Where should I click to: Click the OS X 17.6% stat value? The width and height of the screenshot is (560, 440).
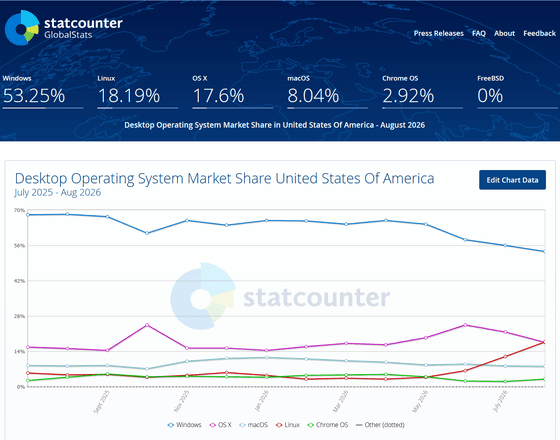click(x=218, y=96)
